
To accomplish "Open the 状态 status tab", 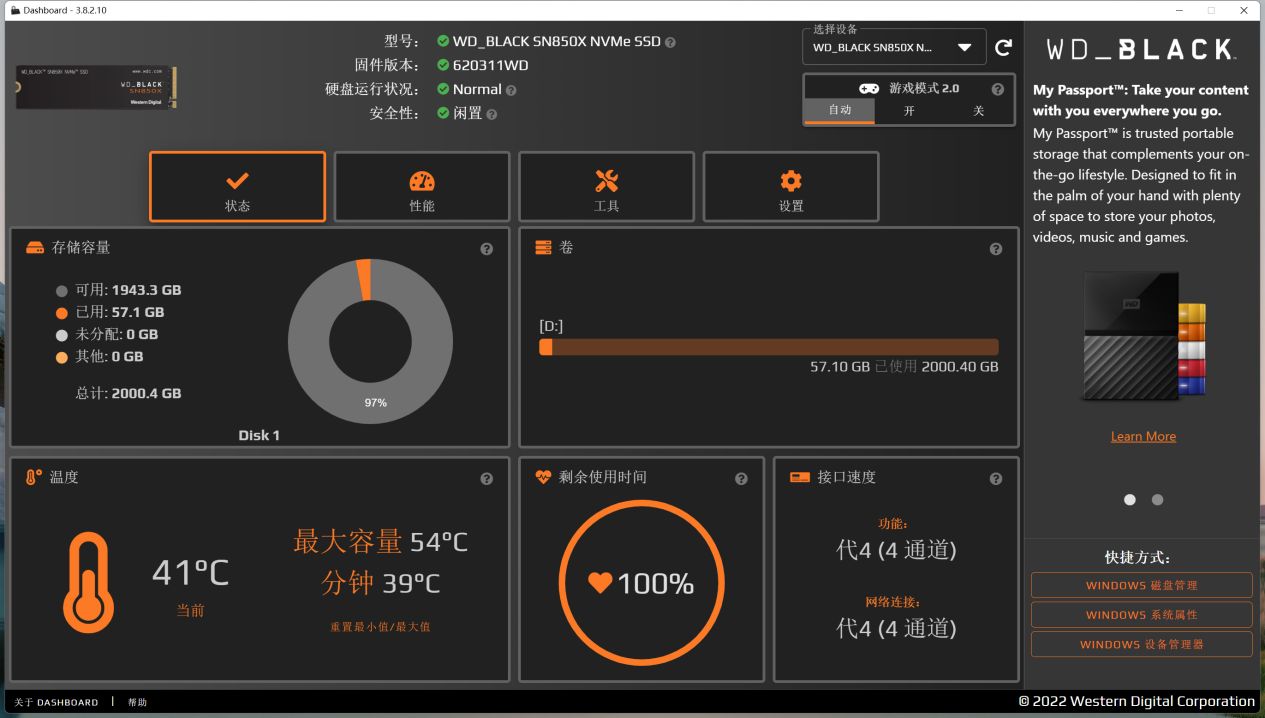I will (237, 187).
